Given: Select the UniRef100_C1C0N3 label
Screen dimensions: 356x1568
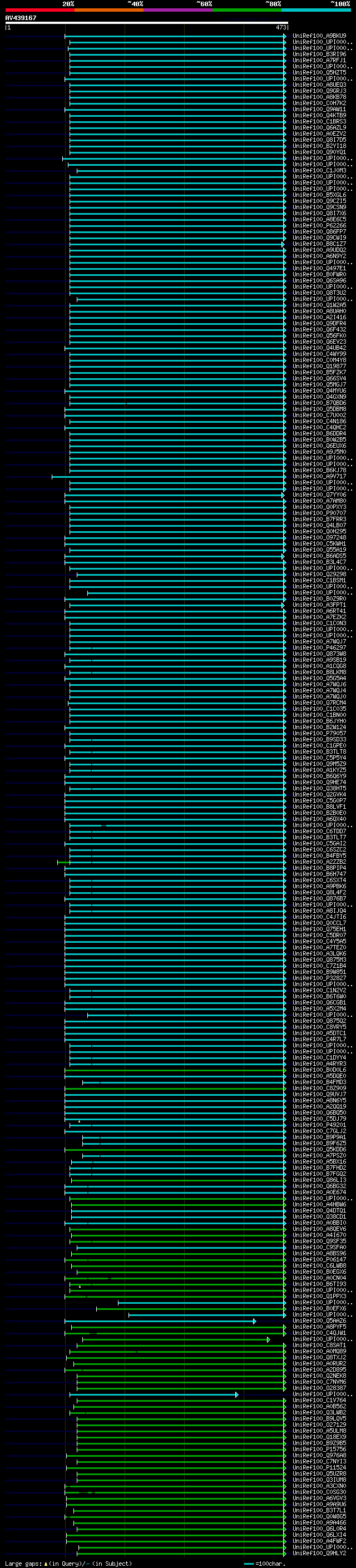Looking at the screenshot, I should click(319, 623).
